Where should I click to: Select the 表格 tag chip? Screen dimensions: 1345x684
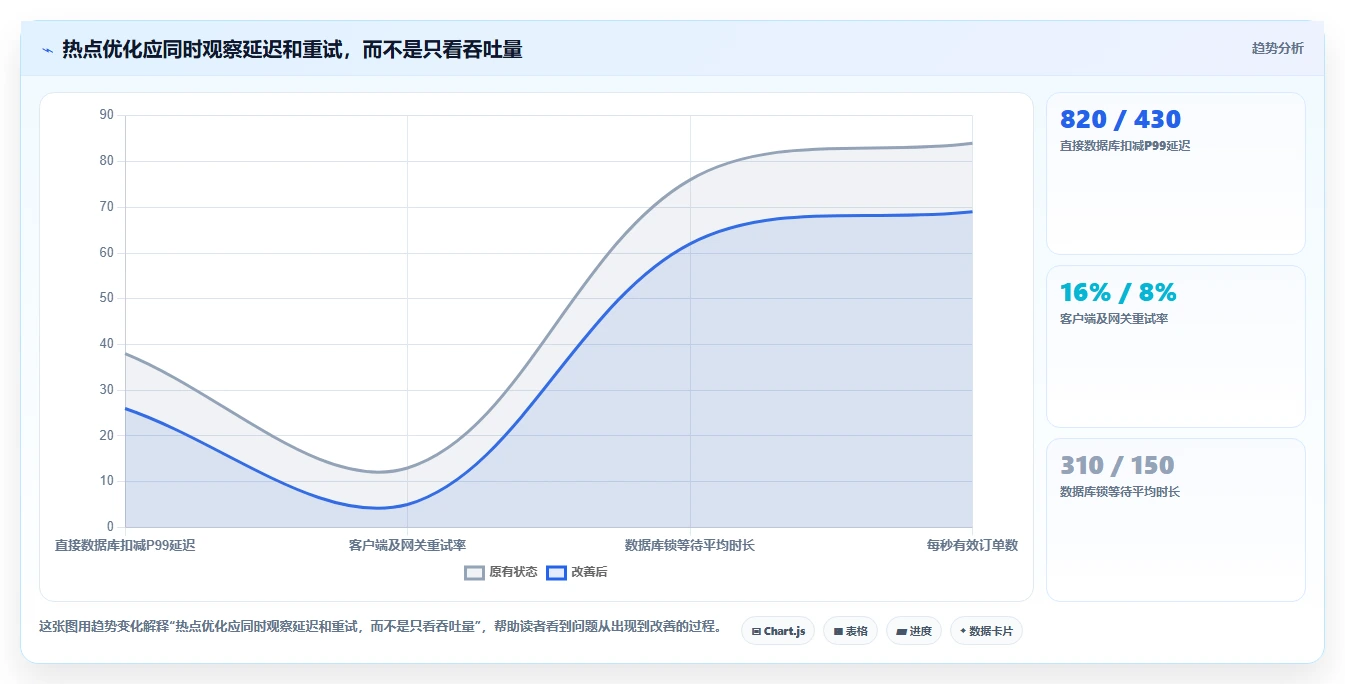click(x=850, y=631)
